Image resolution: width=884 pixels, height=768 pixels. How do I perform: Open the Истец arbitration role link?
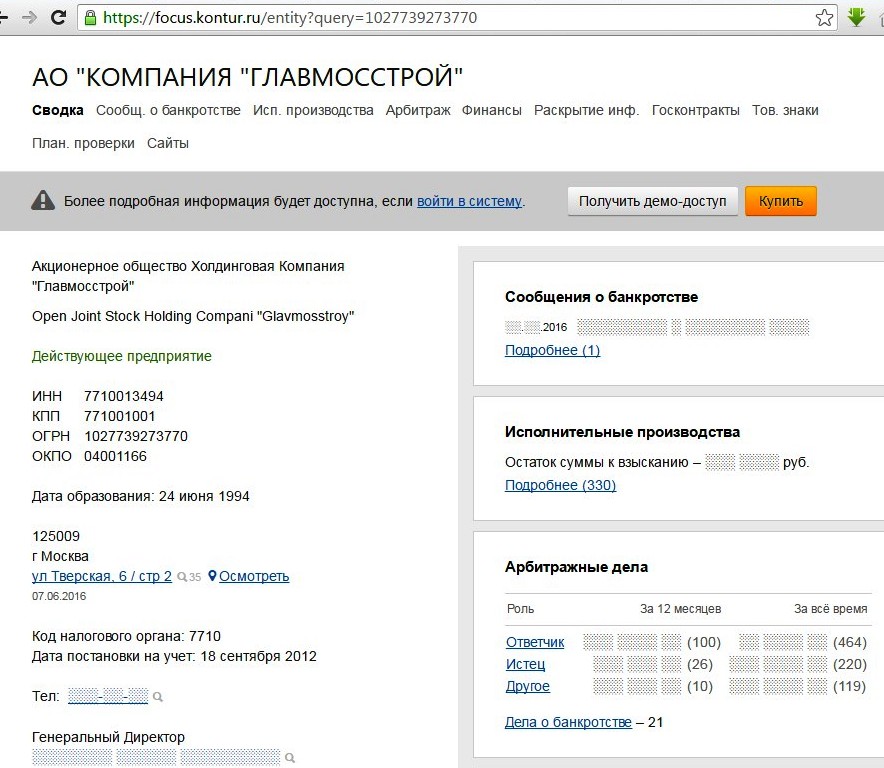pos(525,664)
